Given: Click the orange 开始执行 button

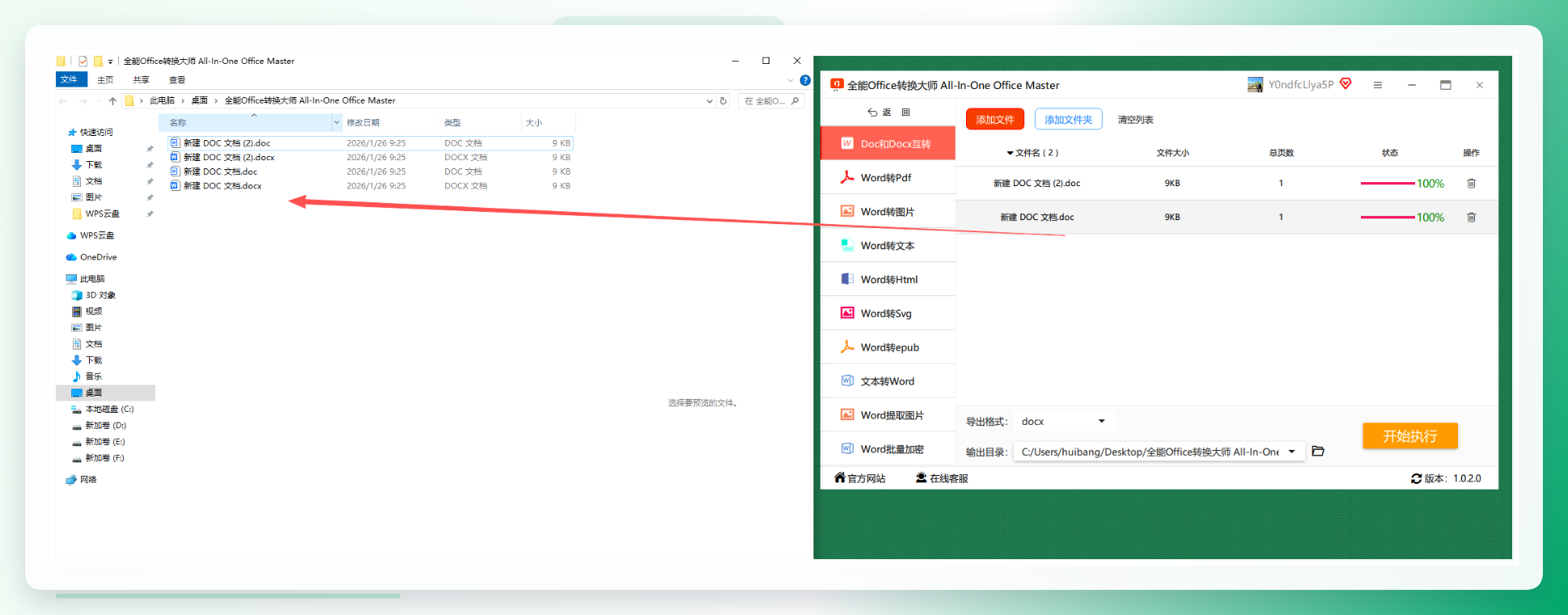Looking at the screenshot, I should pos(1409,436).
